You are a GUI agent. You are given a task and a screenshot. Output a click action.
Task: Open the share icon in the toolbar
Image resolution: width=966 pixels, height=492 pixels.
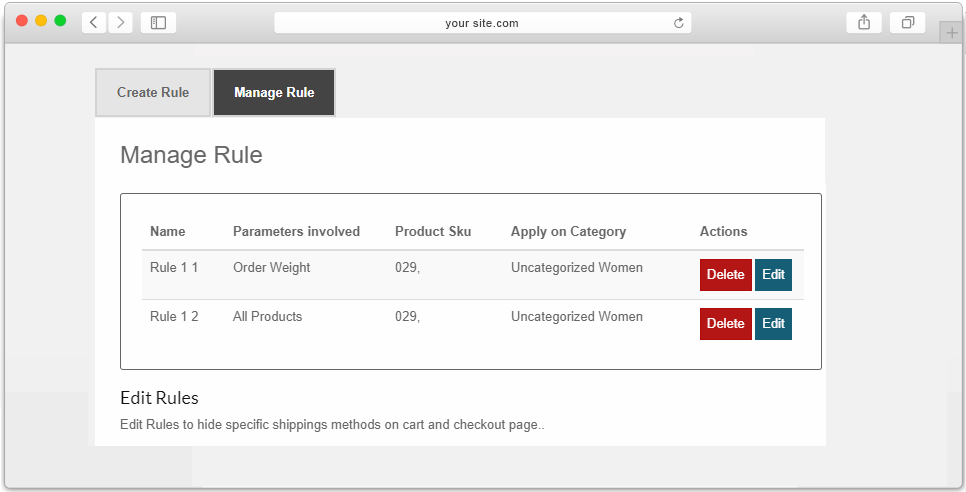click(x=864, y=23)
